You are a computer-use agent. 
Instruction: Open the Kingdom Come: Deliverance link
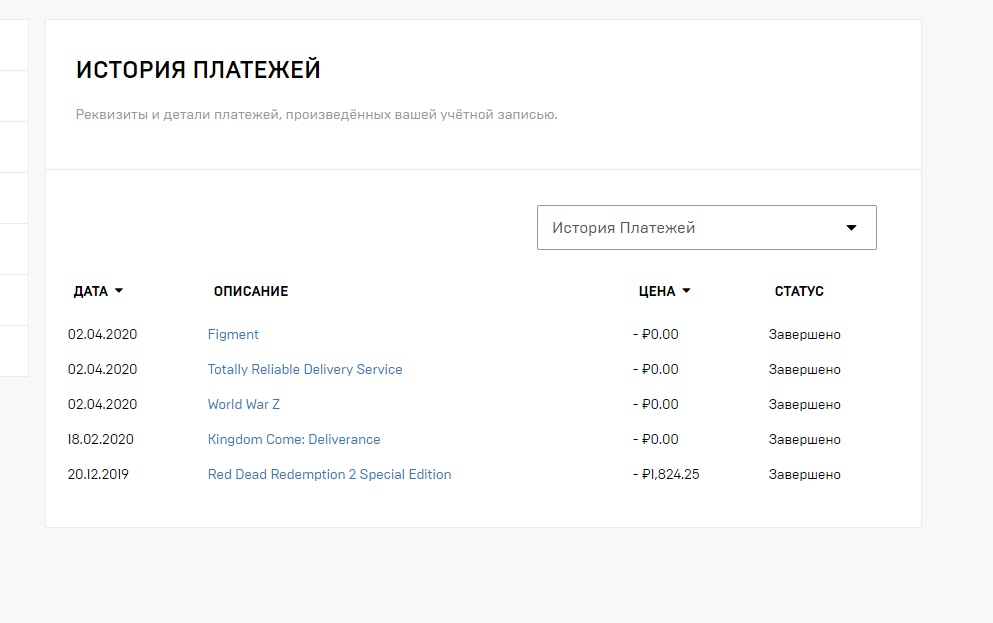pos(294,440)
